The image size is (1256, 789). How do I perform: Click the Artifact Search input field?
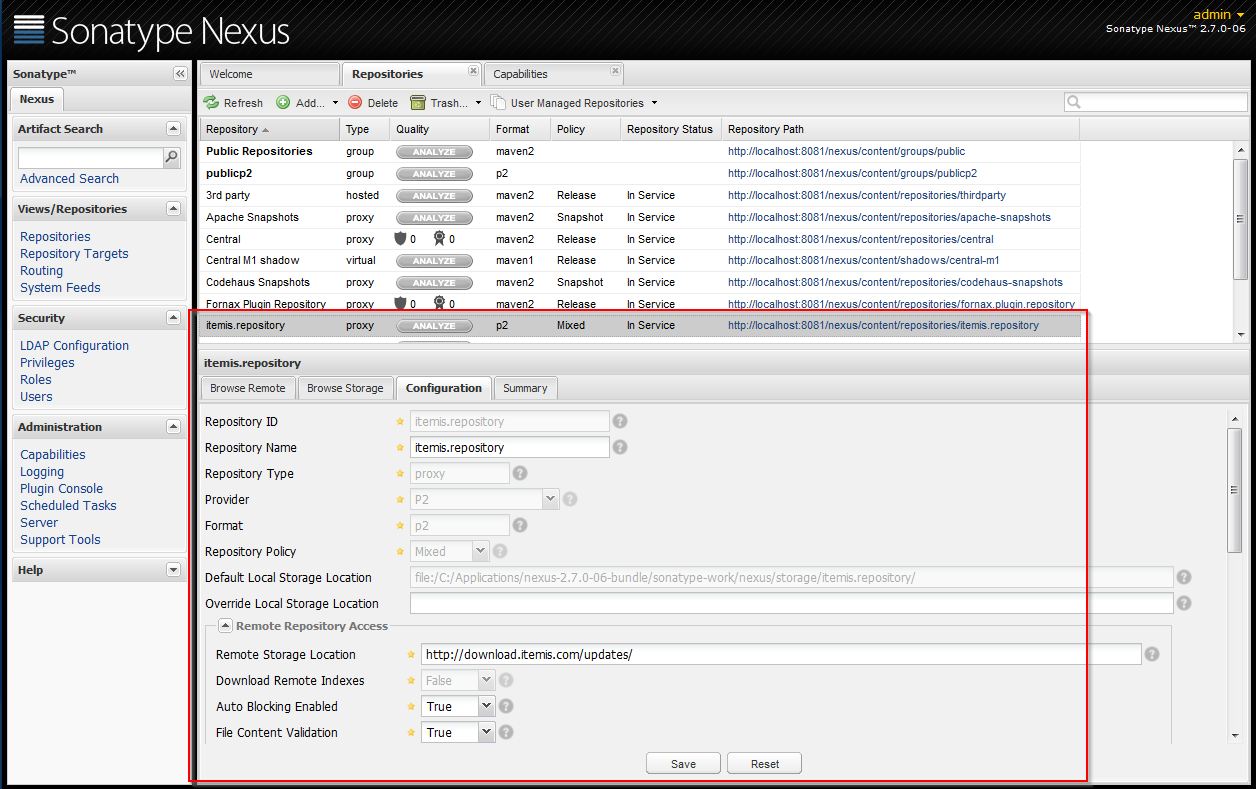tap(90, 157)
